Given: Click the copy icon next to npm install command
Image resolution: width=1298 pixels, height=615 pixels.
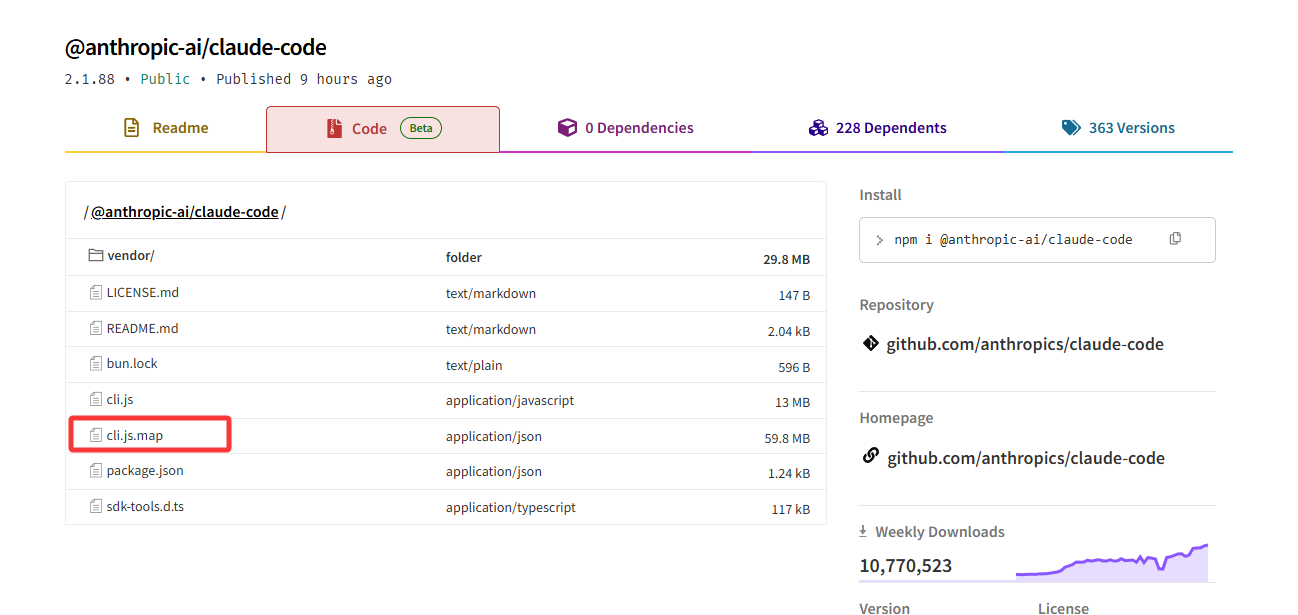Looking at the screenshot, I should click(1175, 239).
